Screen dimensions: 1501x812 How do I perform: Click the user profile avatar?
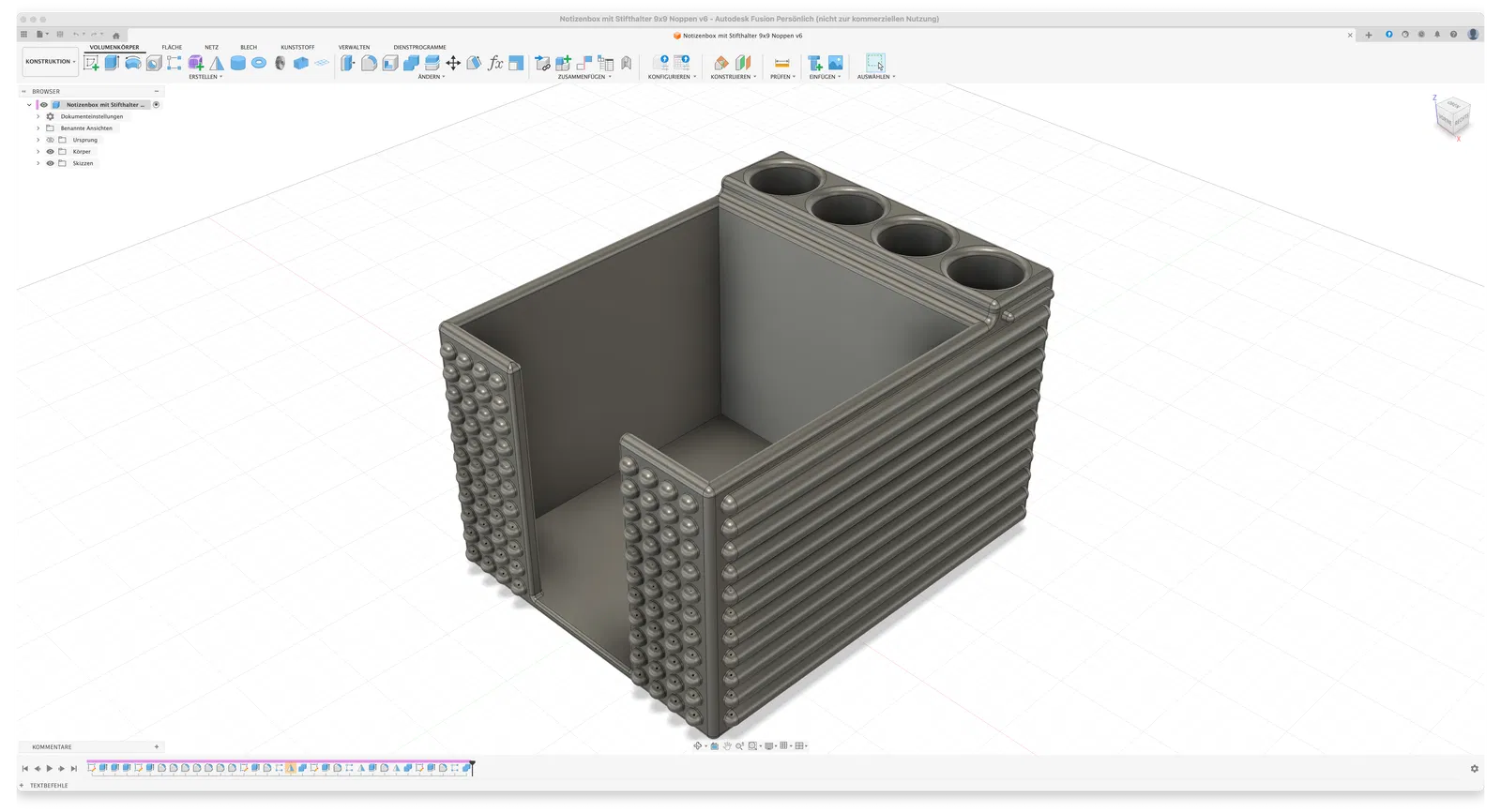pos(1473,35)
